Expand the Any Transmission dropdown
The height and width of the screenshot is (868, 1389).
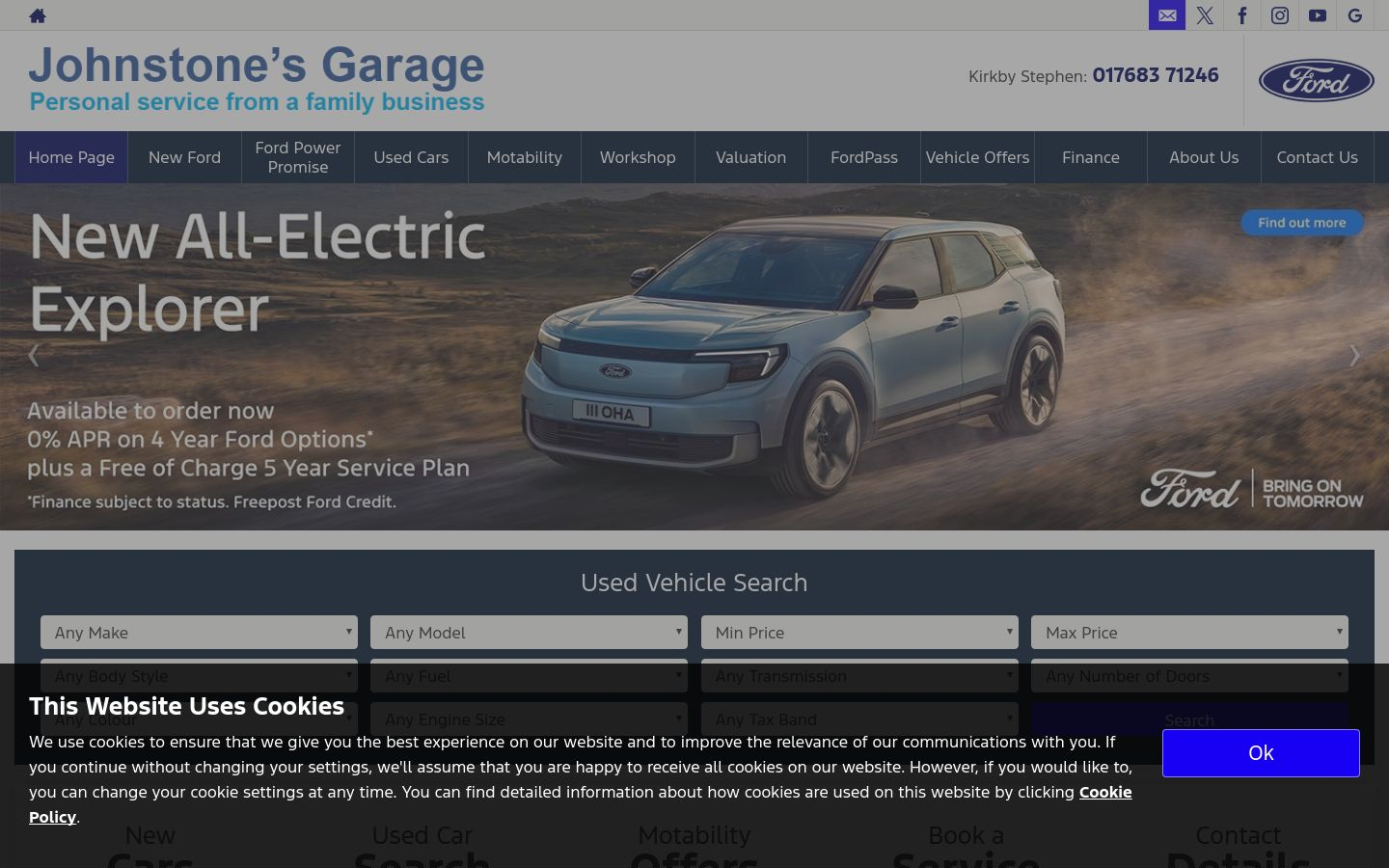tap(859, 676)
